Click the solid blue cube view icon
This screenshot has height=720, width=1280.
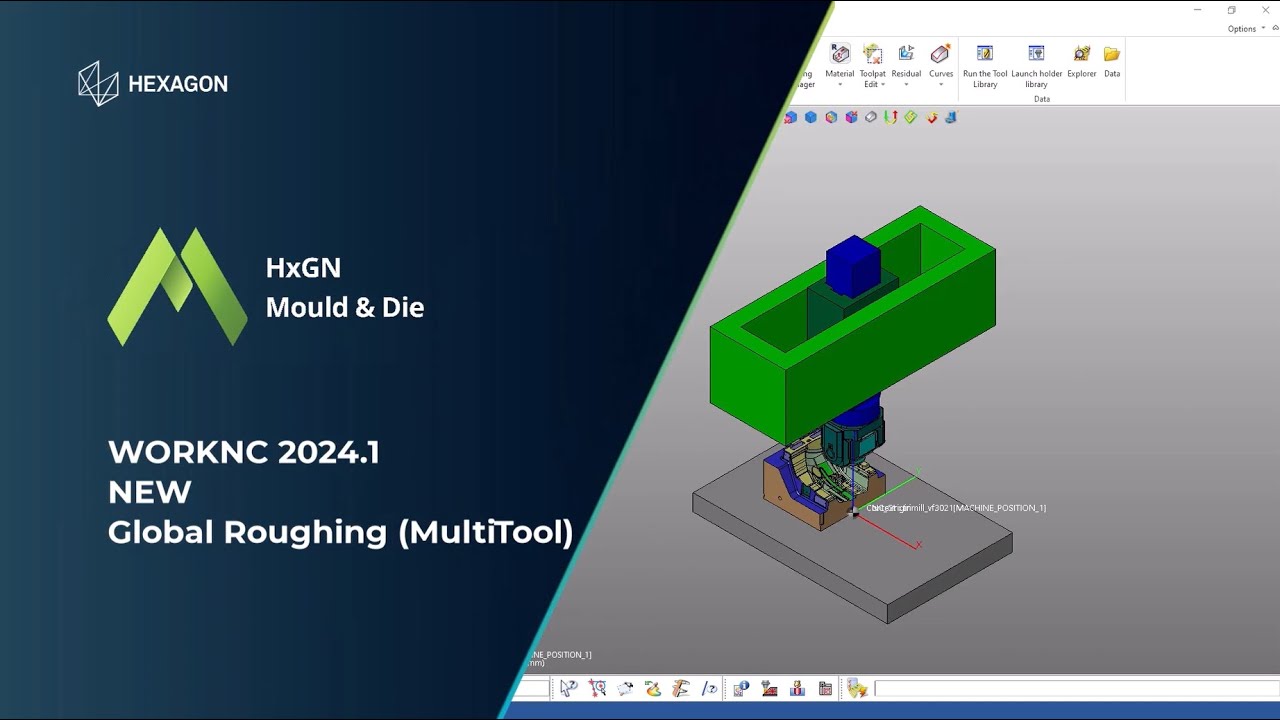(x=811, y=117)
